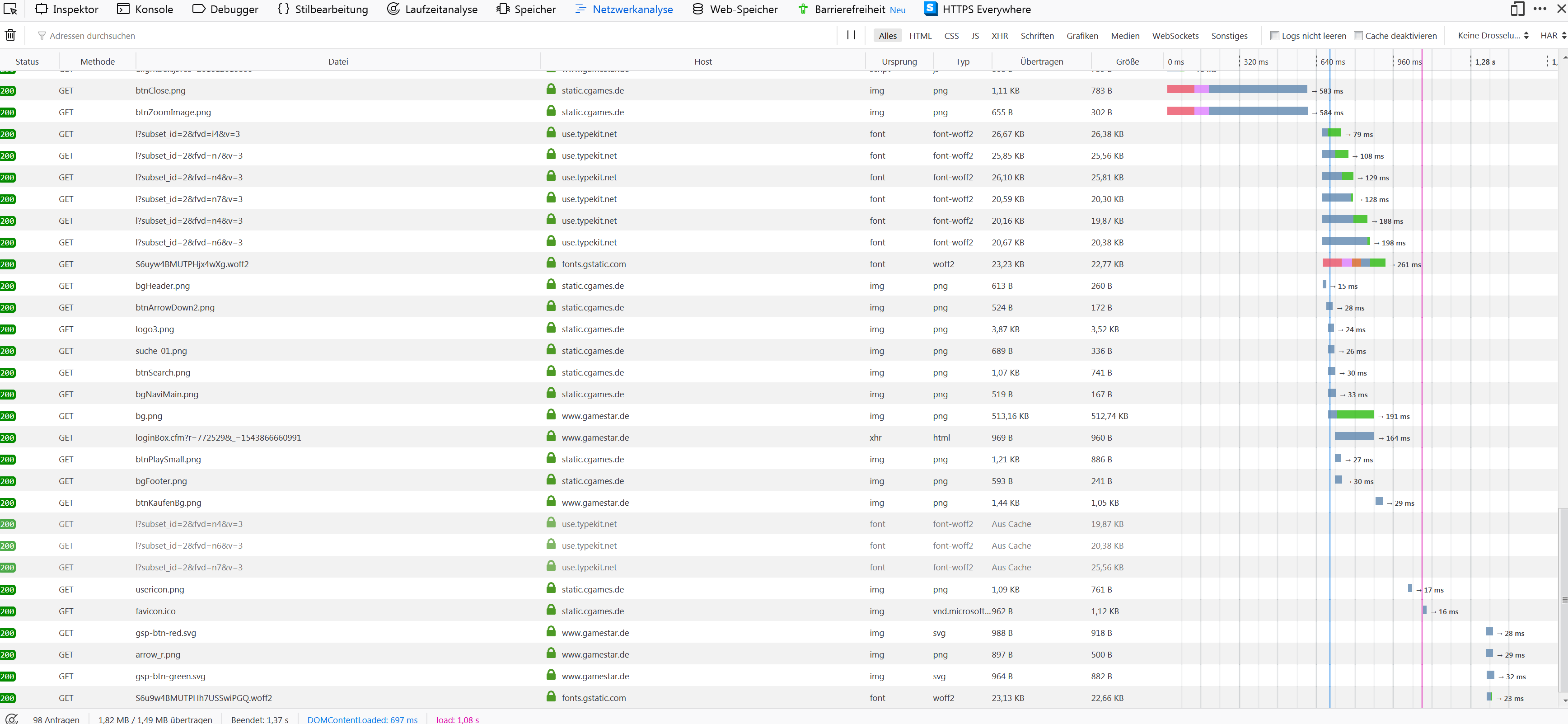Focus Adressen durchsuchen filter field
This screenshot has width=1568, height=724.
[x=426, y=36]
